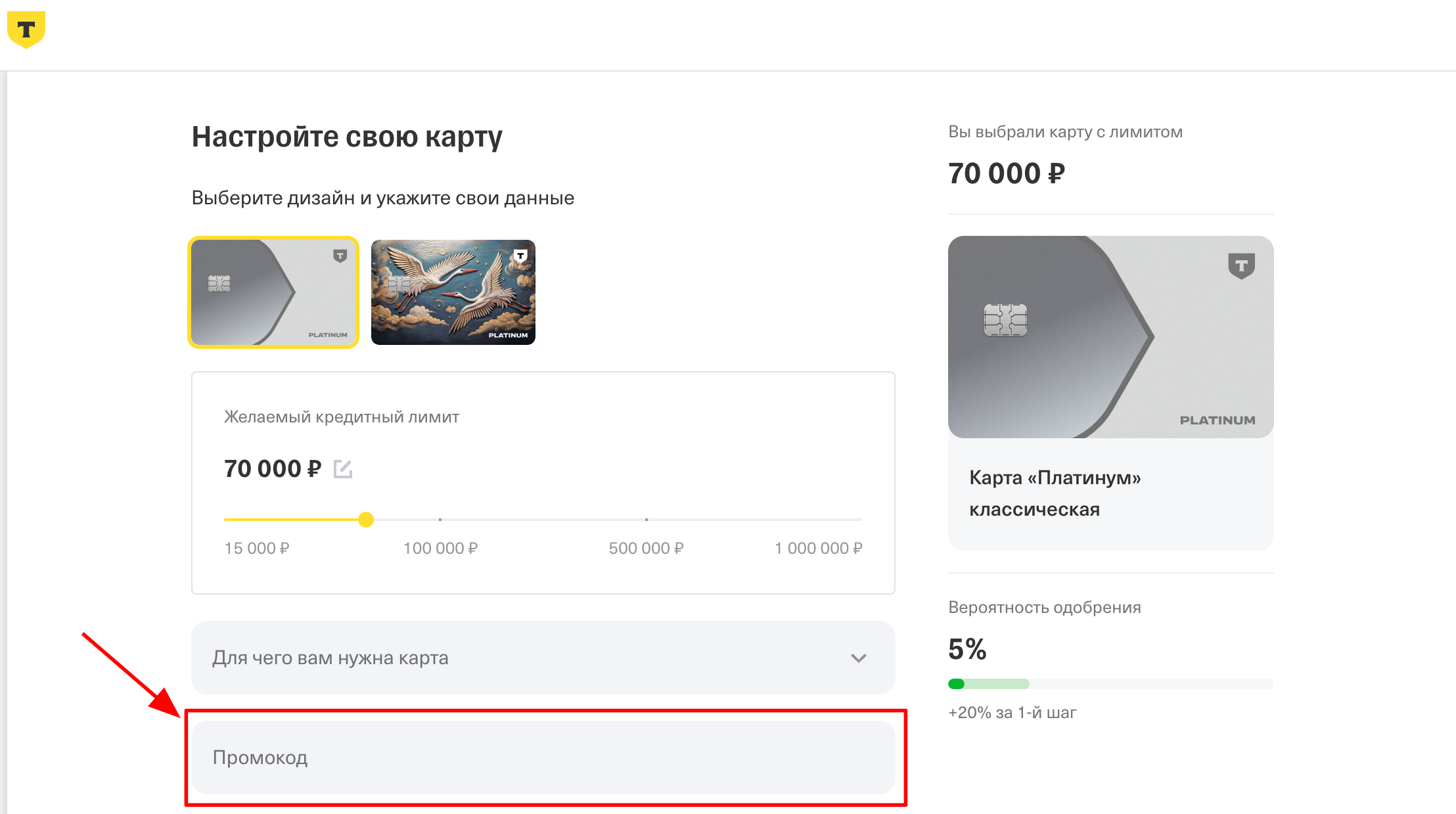The width and height of the screenshot is (1456, 814).
Task: Click the pencil edit icon near 70 000 ₽
Action: click(344, 468)
